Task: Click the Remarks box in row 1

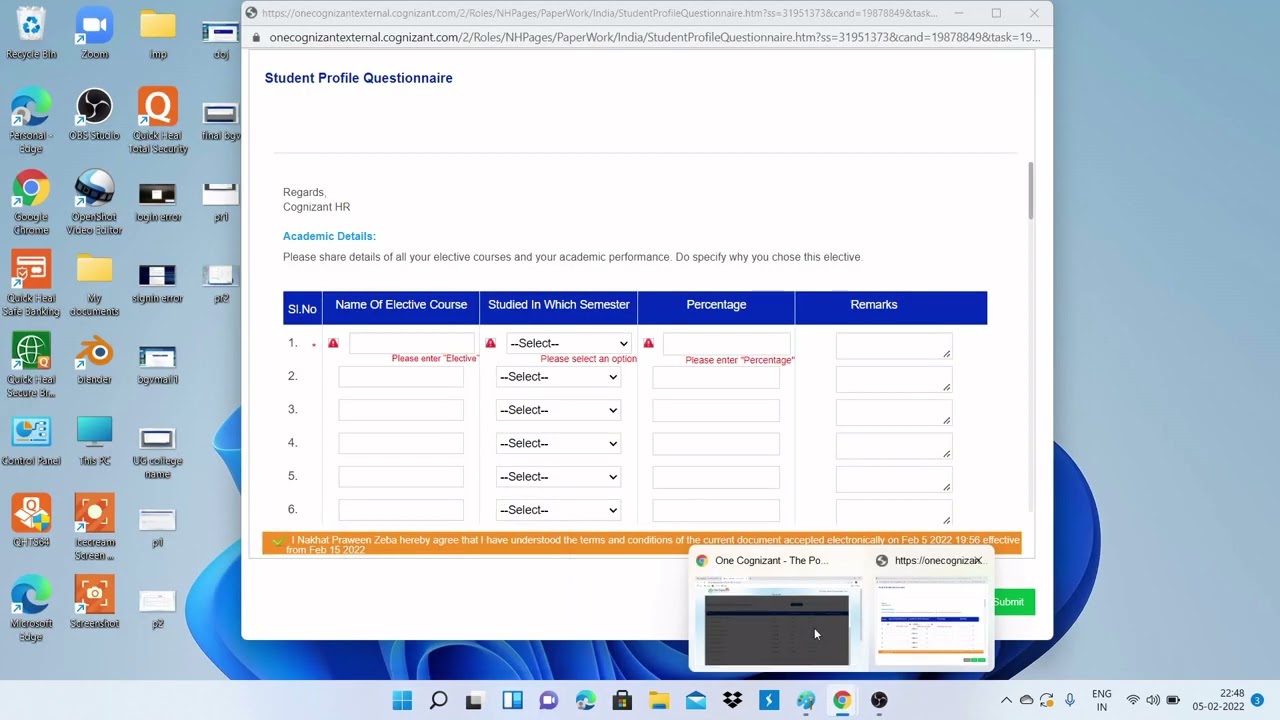Action: (x=894, y=346)
